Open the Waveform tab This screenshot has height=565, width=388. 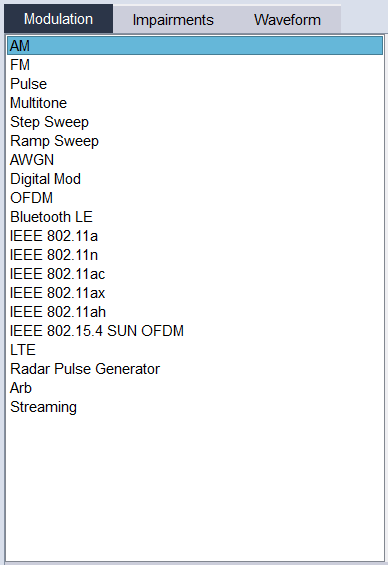287,19
